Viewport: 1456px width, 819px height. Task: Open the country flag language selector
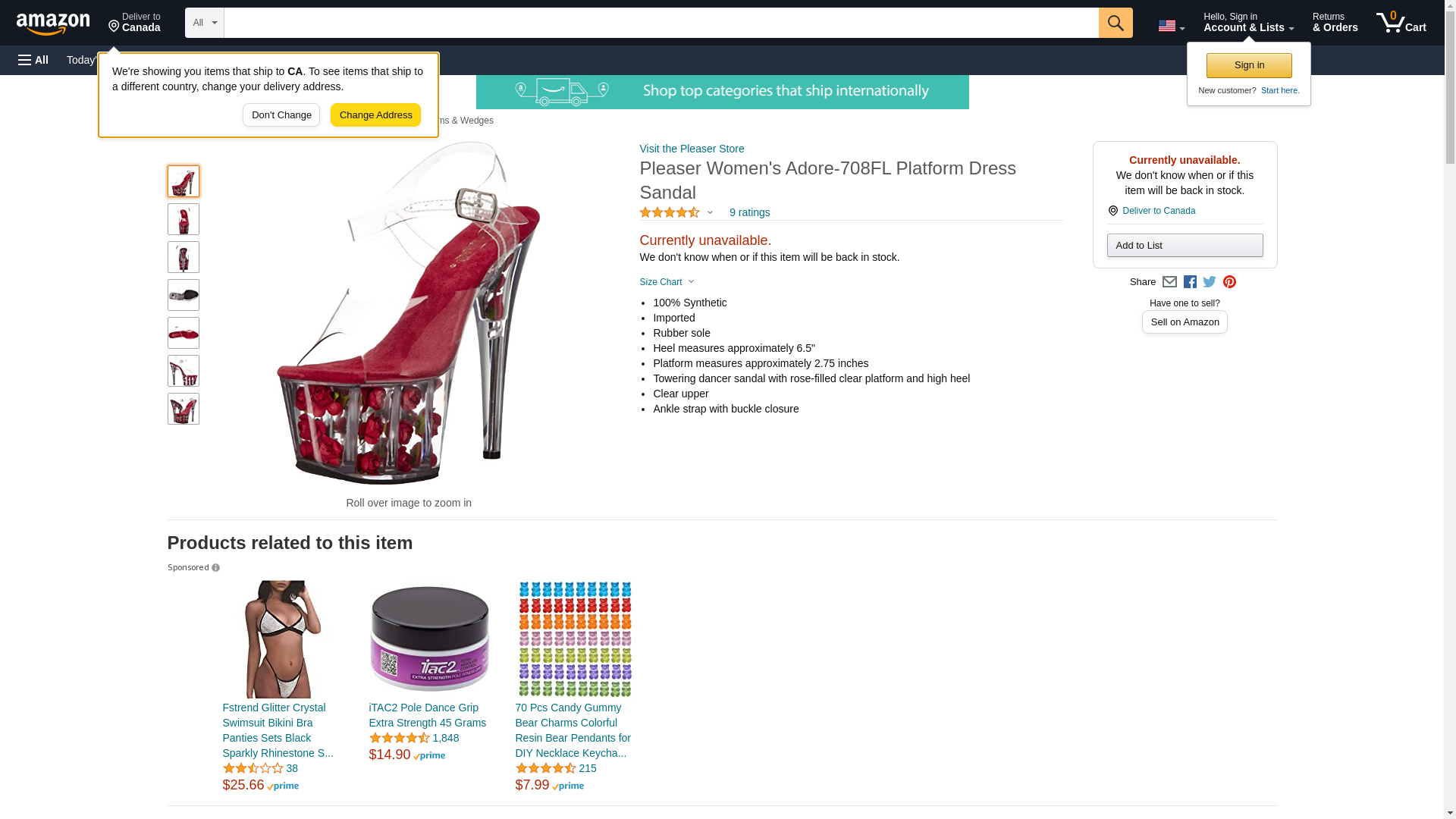click(1171, 26)
